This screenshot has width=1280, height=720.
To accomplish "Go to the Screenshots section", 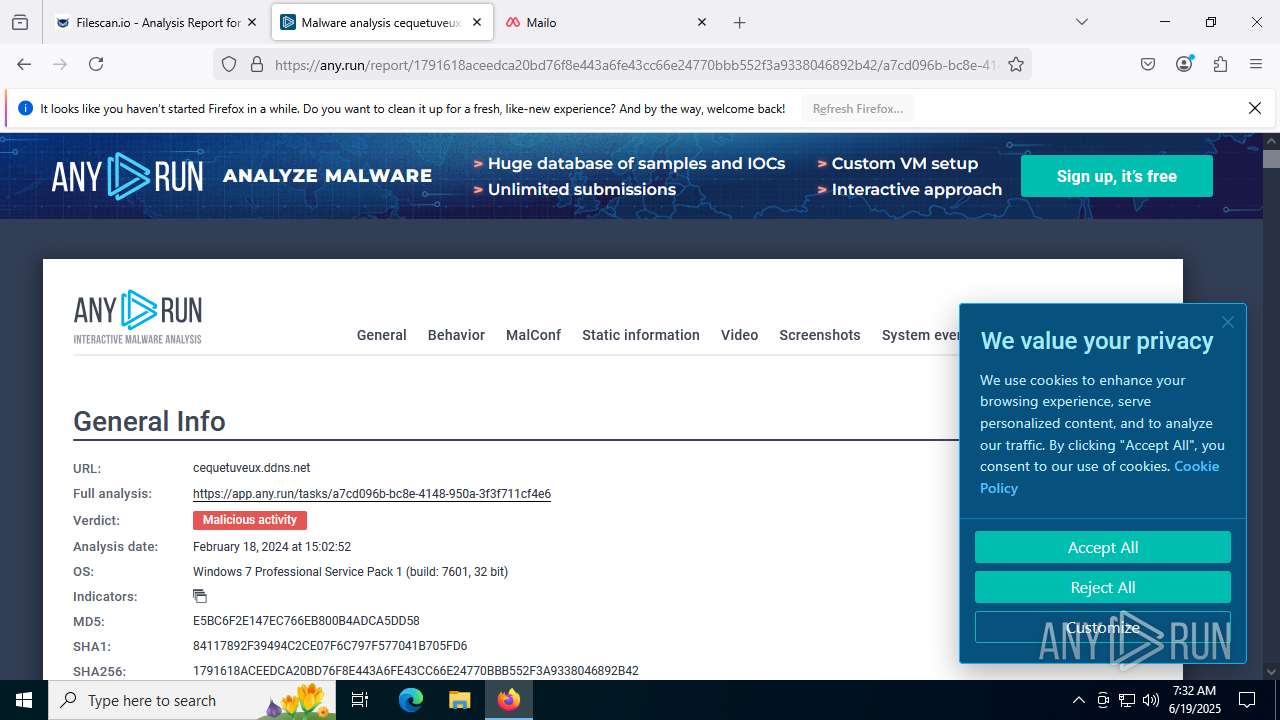I will pyautogui.click(x=820, y=335).
